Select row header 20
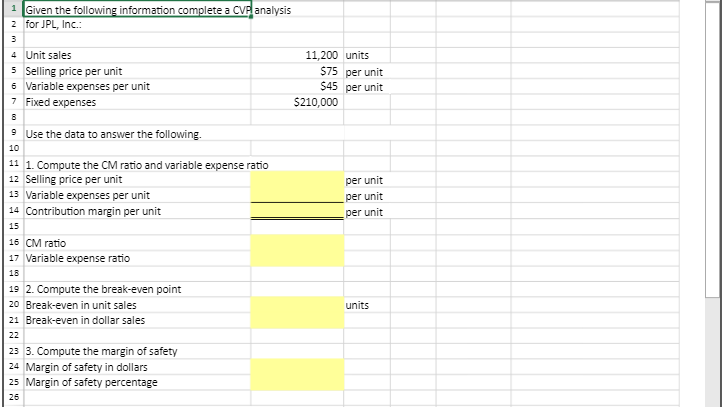This screenshot has width=723, height=407. [14, 305]
